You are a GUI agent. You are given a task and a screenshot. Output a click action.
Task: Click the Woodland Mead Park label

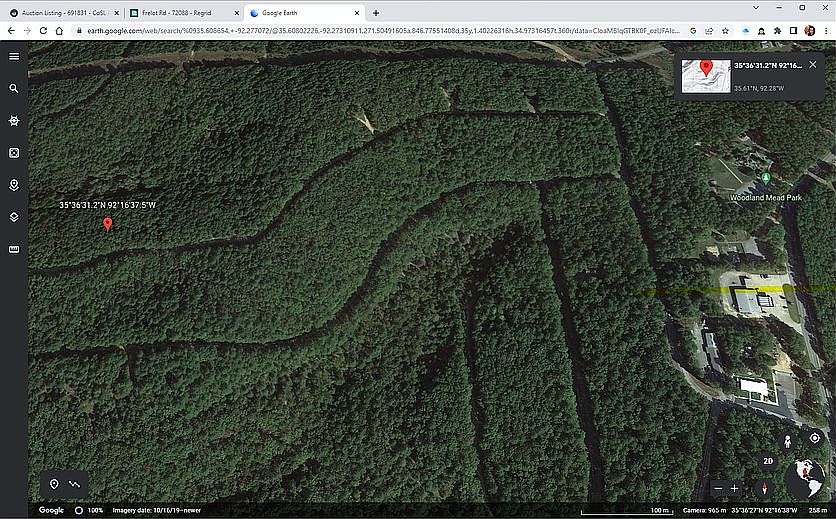(x=766, y=197)
